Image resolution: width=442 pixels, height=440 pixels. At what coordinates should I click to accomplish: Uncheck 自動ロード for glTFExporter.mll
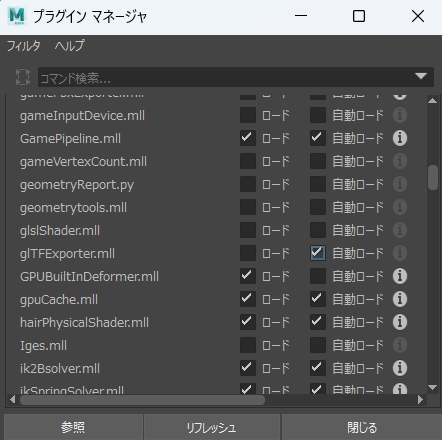318,253
